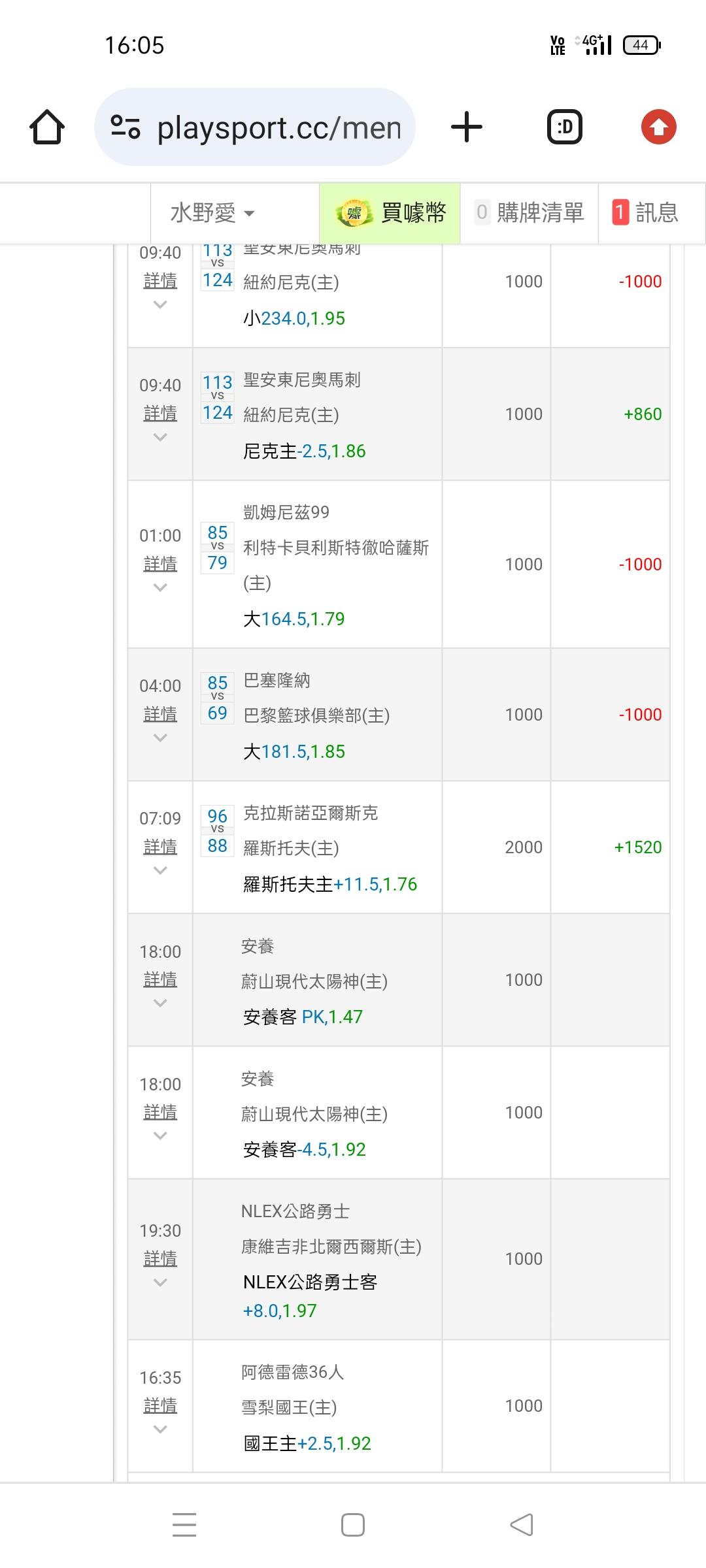Expand the chevron under 01:00 game
This screenshot has height=1568, width=706.
160,587
